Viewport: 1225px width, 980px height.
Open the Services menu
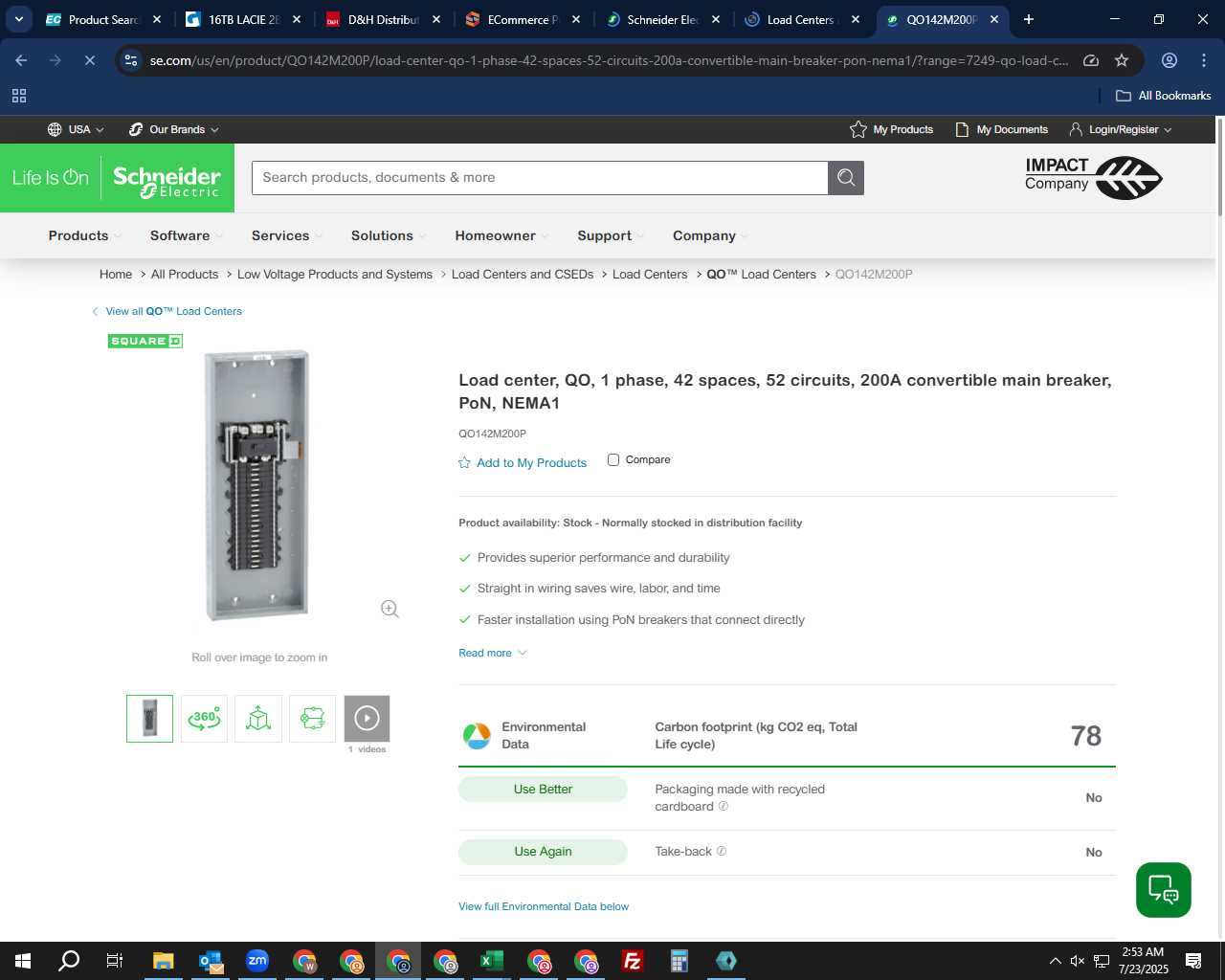click(x=286, y=235)
